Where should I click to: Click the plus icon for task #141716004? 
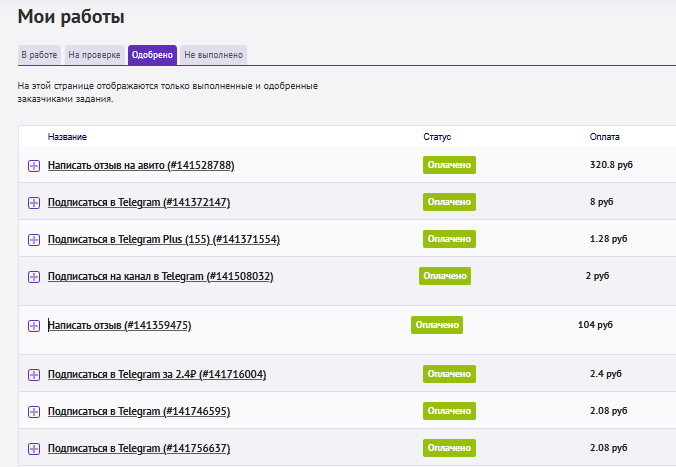click(34, 375)
